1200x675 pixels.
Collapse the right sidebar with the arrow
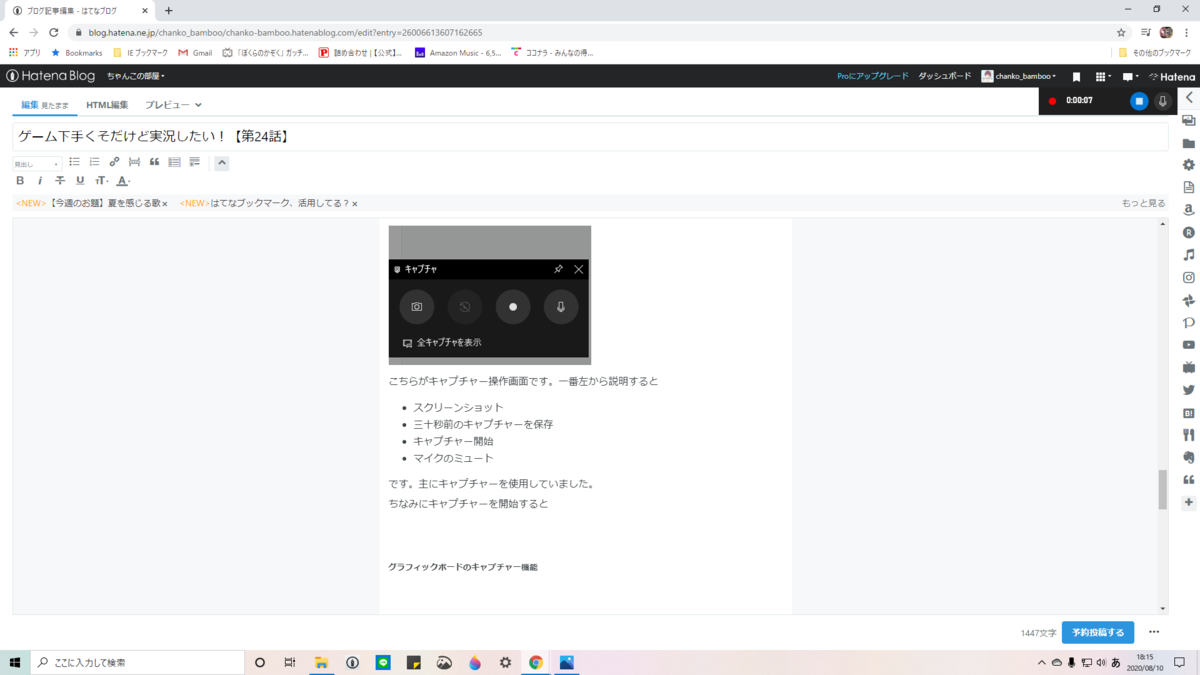point(1189,98)
